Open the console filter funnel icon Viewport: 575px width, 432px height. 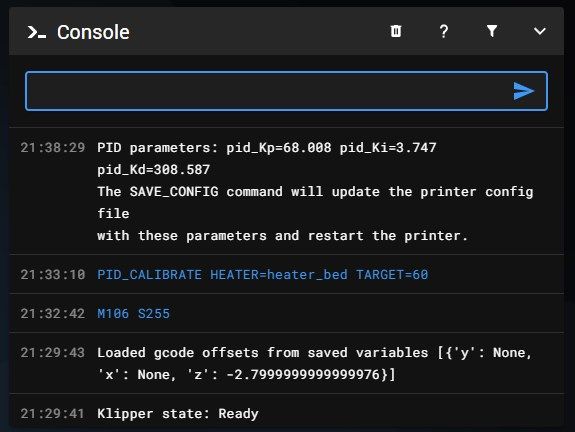(492, 32)
